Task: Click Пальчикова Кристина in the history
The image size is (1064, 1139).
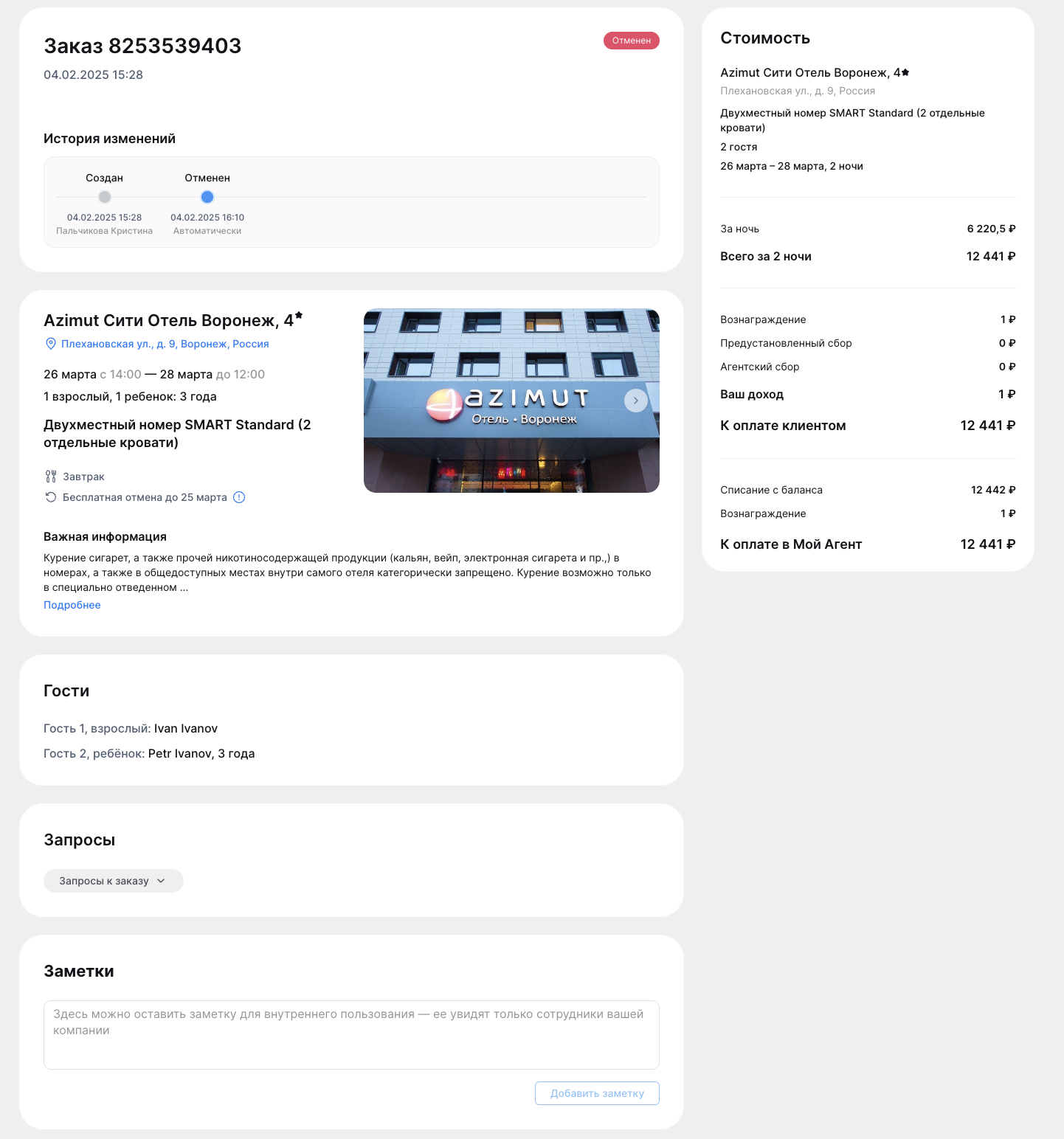Action: pyautogui.click(x=105, y=231)
